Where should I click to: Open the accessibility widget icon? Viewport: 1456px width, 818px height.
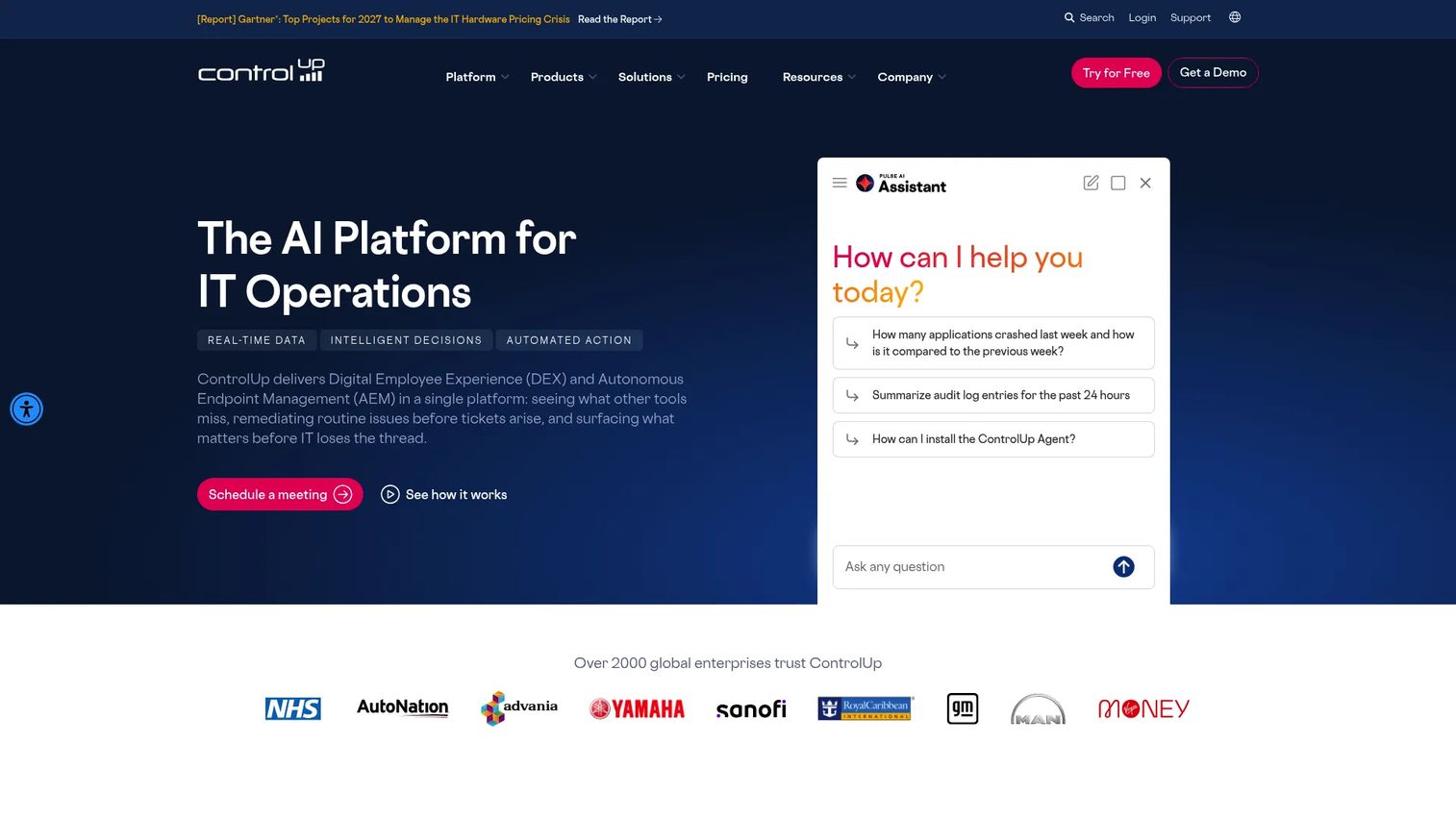(27, 409)
